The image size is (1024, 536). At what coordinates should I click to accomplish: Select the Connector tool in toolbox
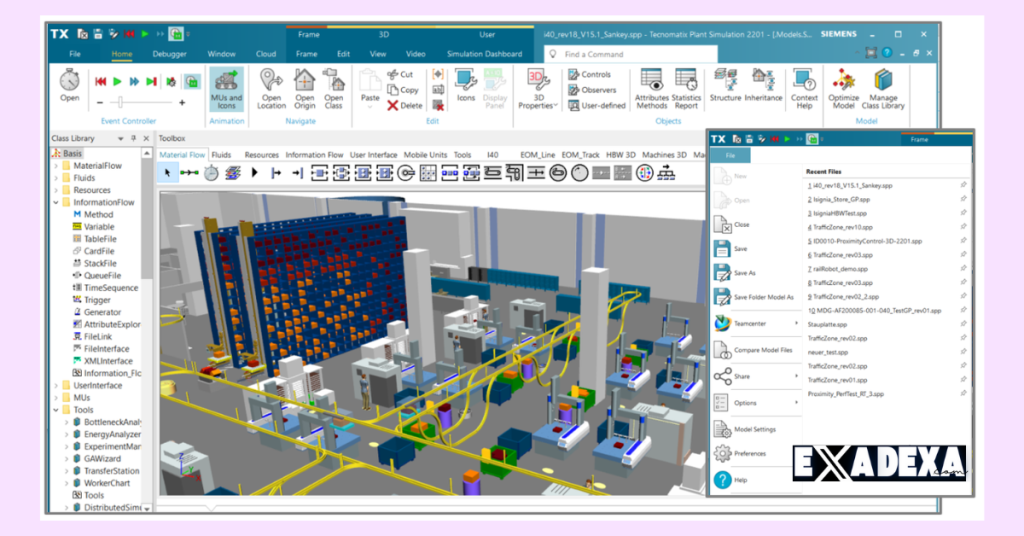(189, 173)
